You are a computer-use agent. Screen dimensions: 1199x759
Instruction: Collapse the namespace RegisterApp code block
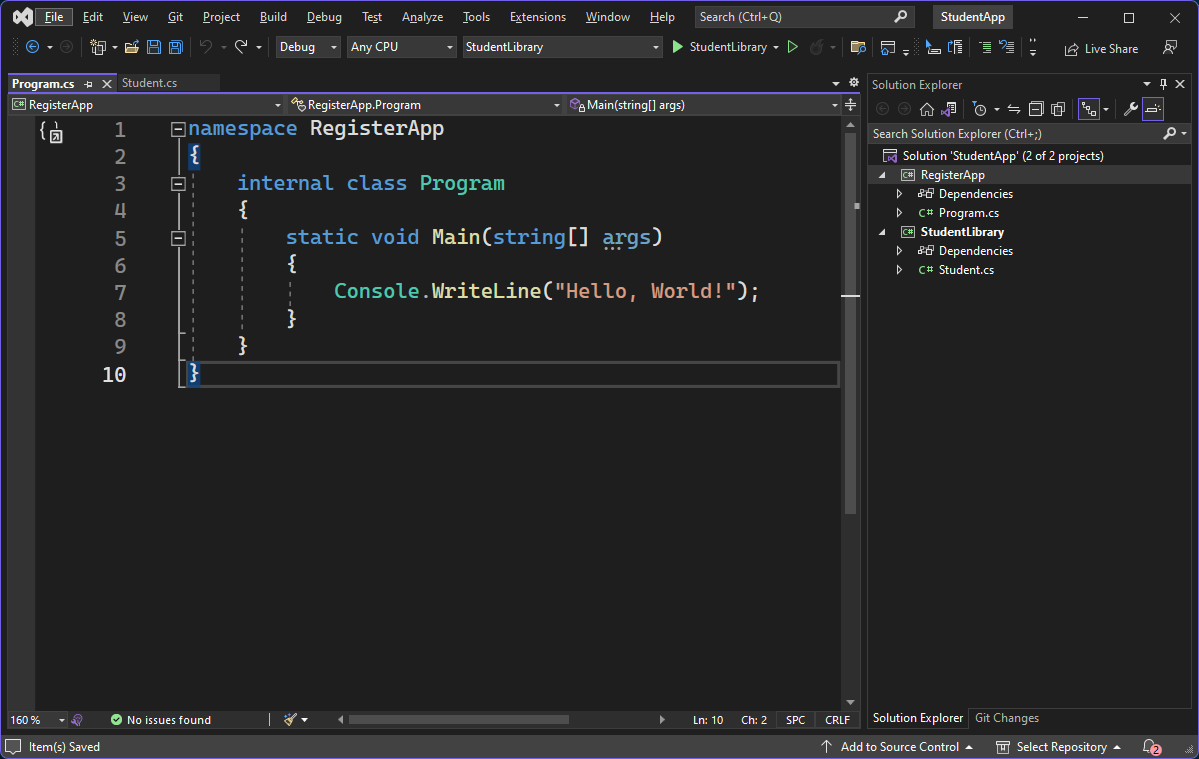click(x=178, y=129)
